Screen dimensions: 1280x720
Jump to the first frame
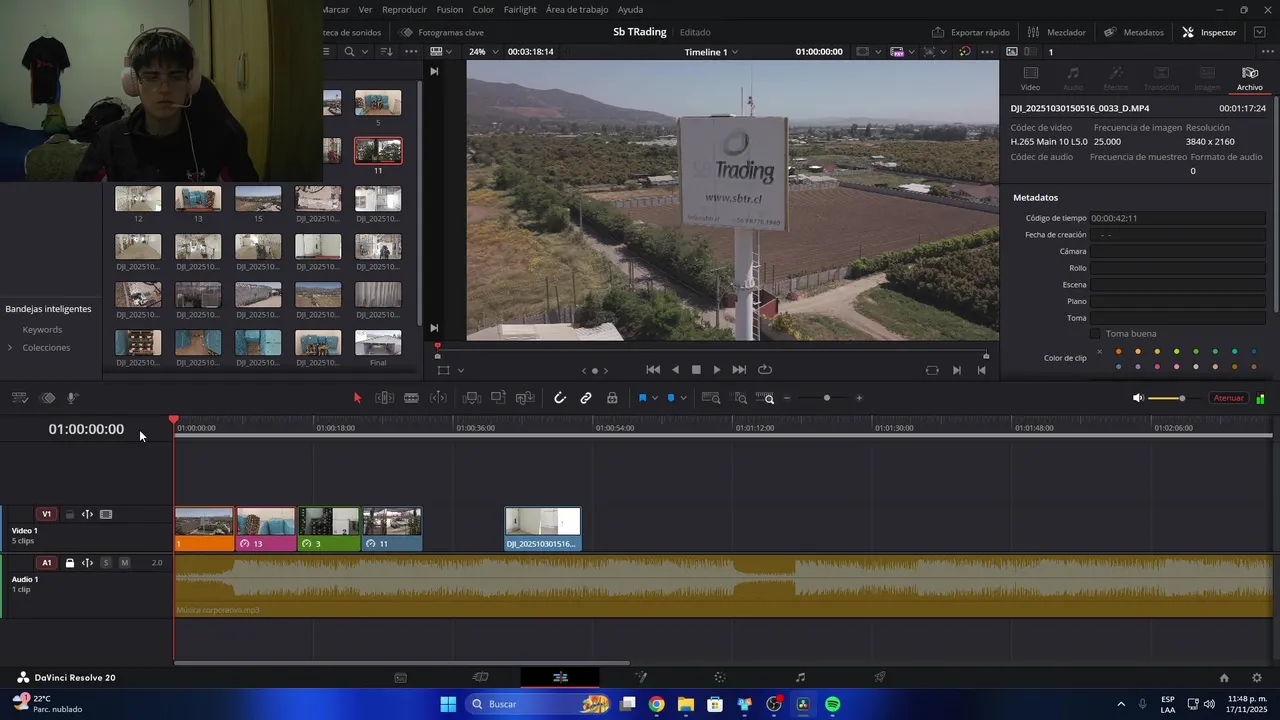653,370
